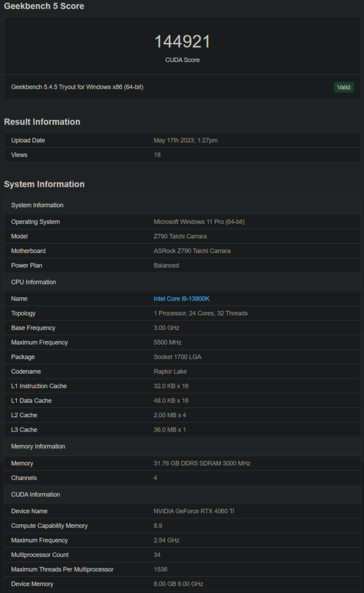Image resolution: width=364 pixels, height=593 pixels.
Task: Click the Codename row label
Action: pyautogui.click(x=26, y=371)
